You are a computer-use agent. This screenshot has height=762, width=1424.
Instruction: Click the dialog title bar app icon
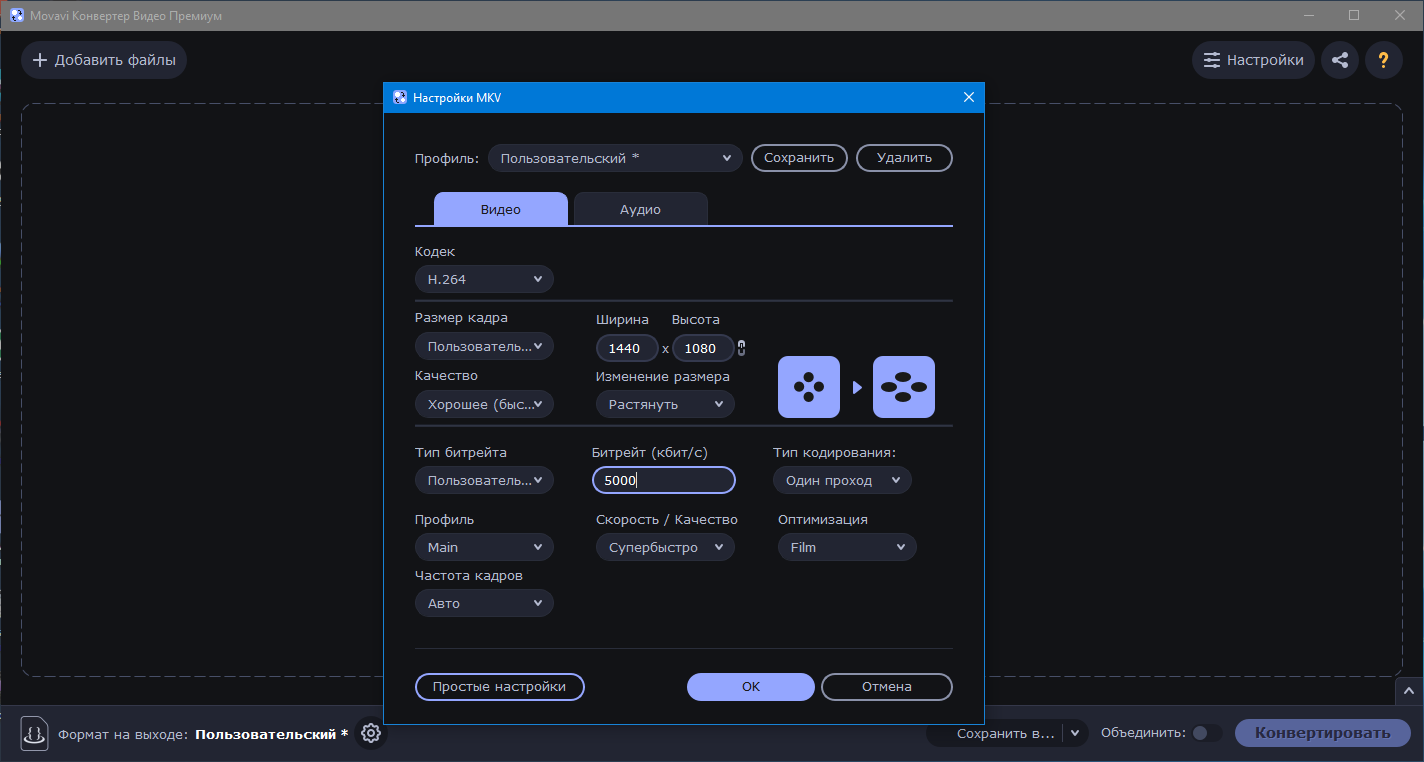(400, 97)
